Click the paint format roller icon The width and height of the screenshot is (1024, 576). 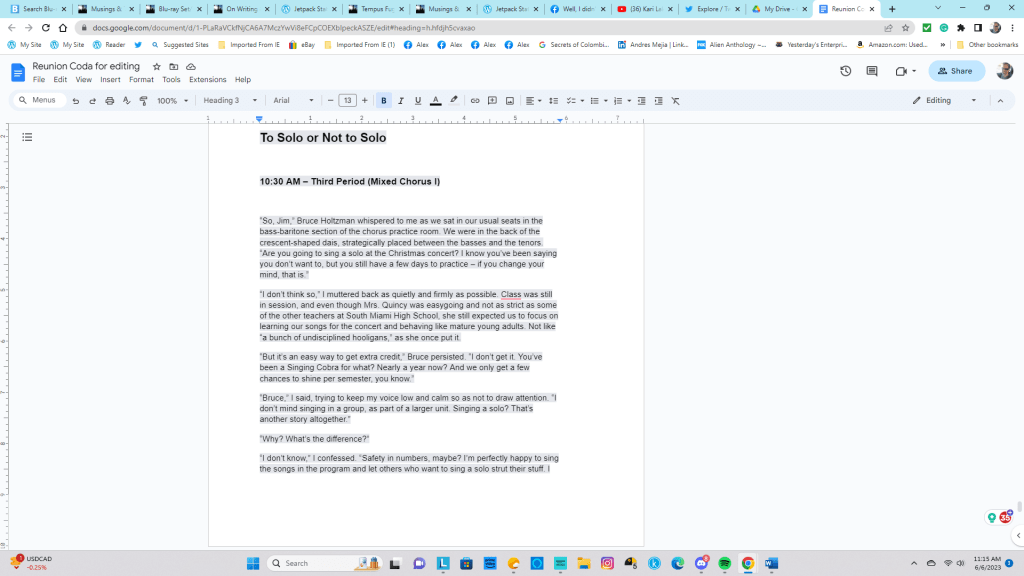143,101
